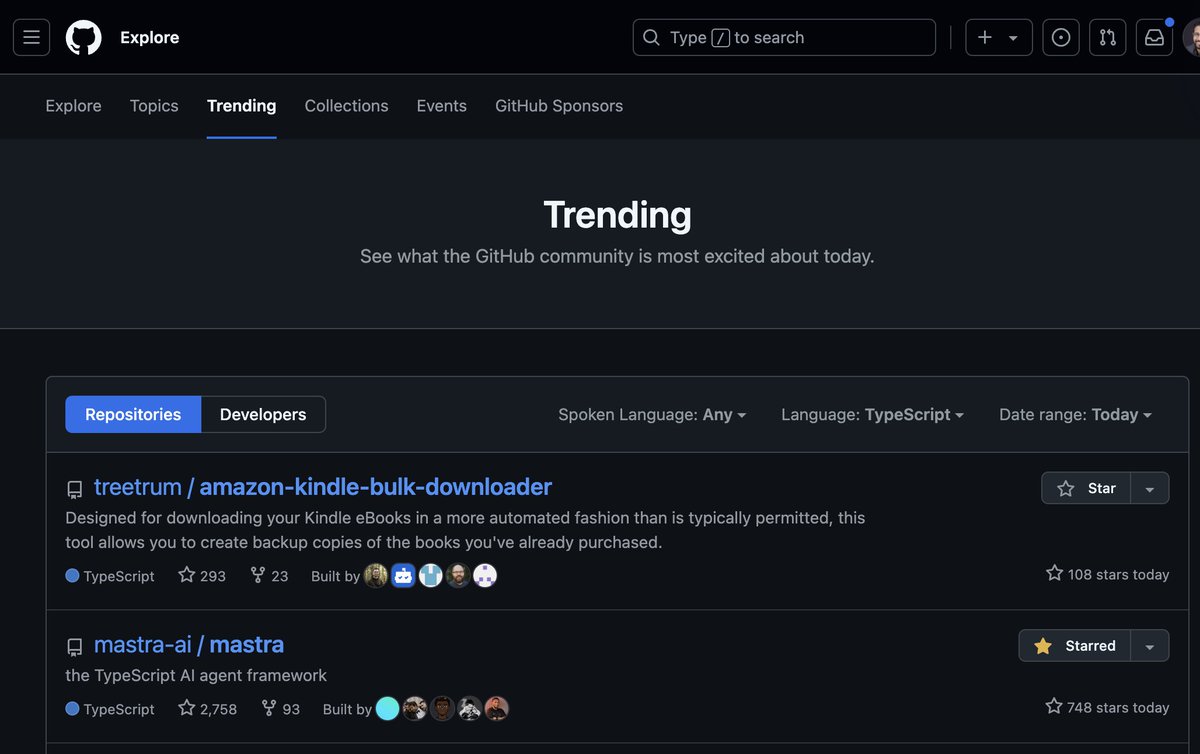
Task: Open the notifications inbox icon
Action: point(1154,37)
